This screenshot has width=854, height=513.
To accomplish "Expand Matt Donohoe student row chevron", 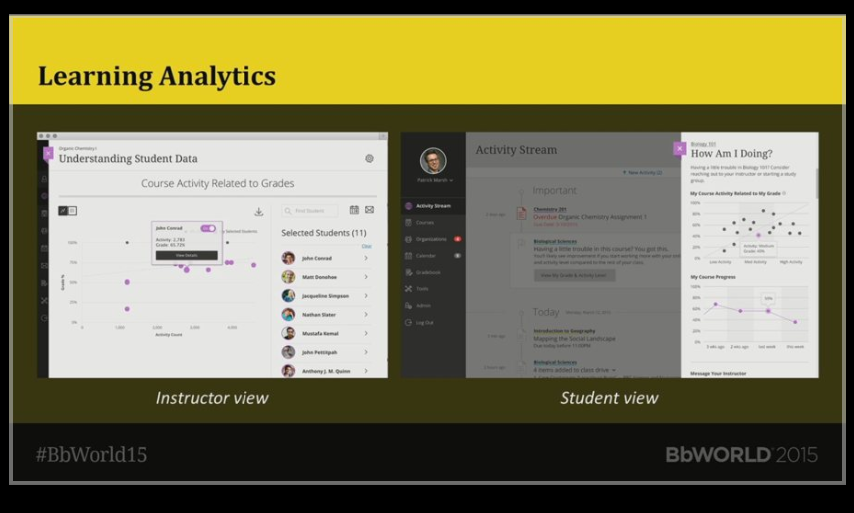I will (366, 277).
